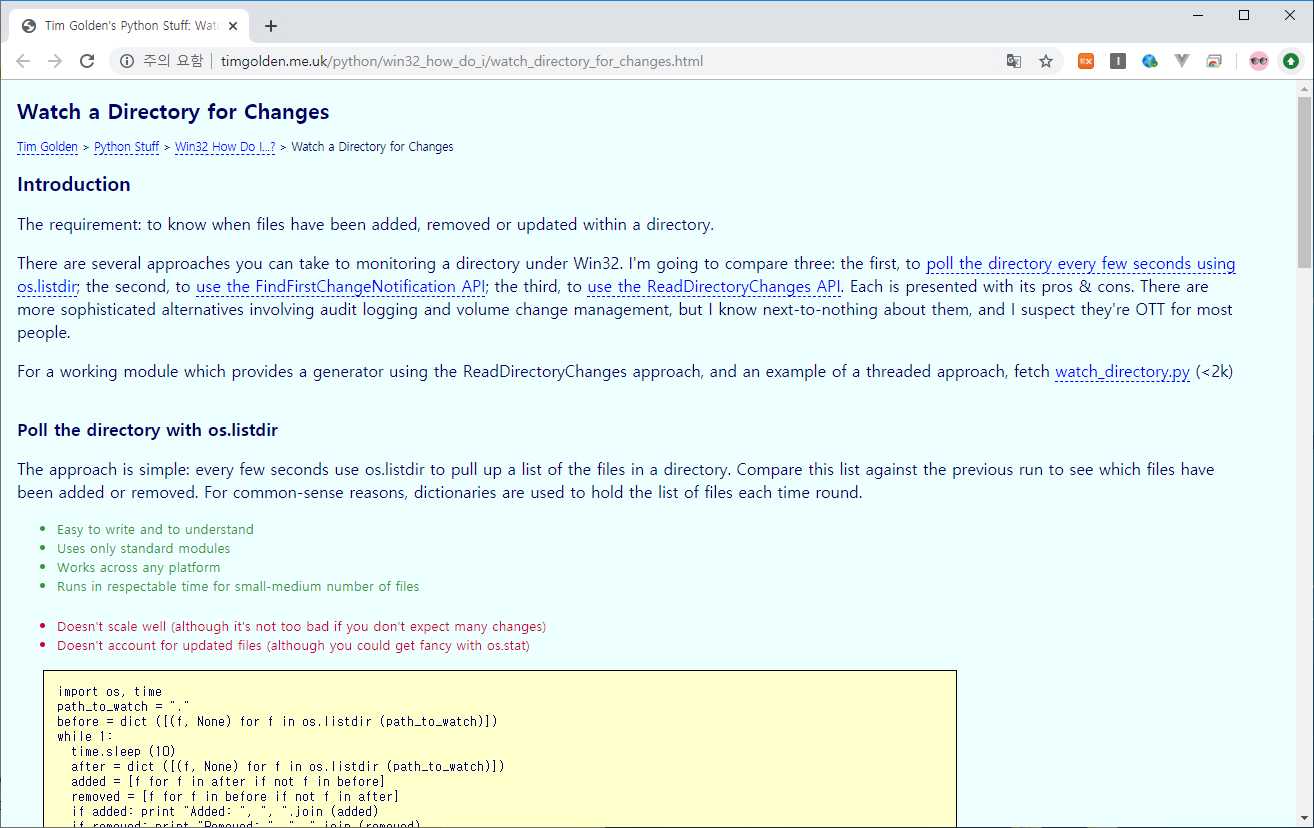Click the import os, time code line
The height and width of the screenshot is (828, 1314).
110,691
